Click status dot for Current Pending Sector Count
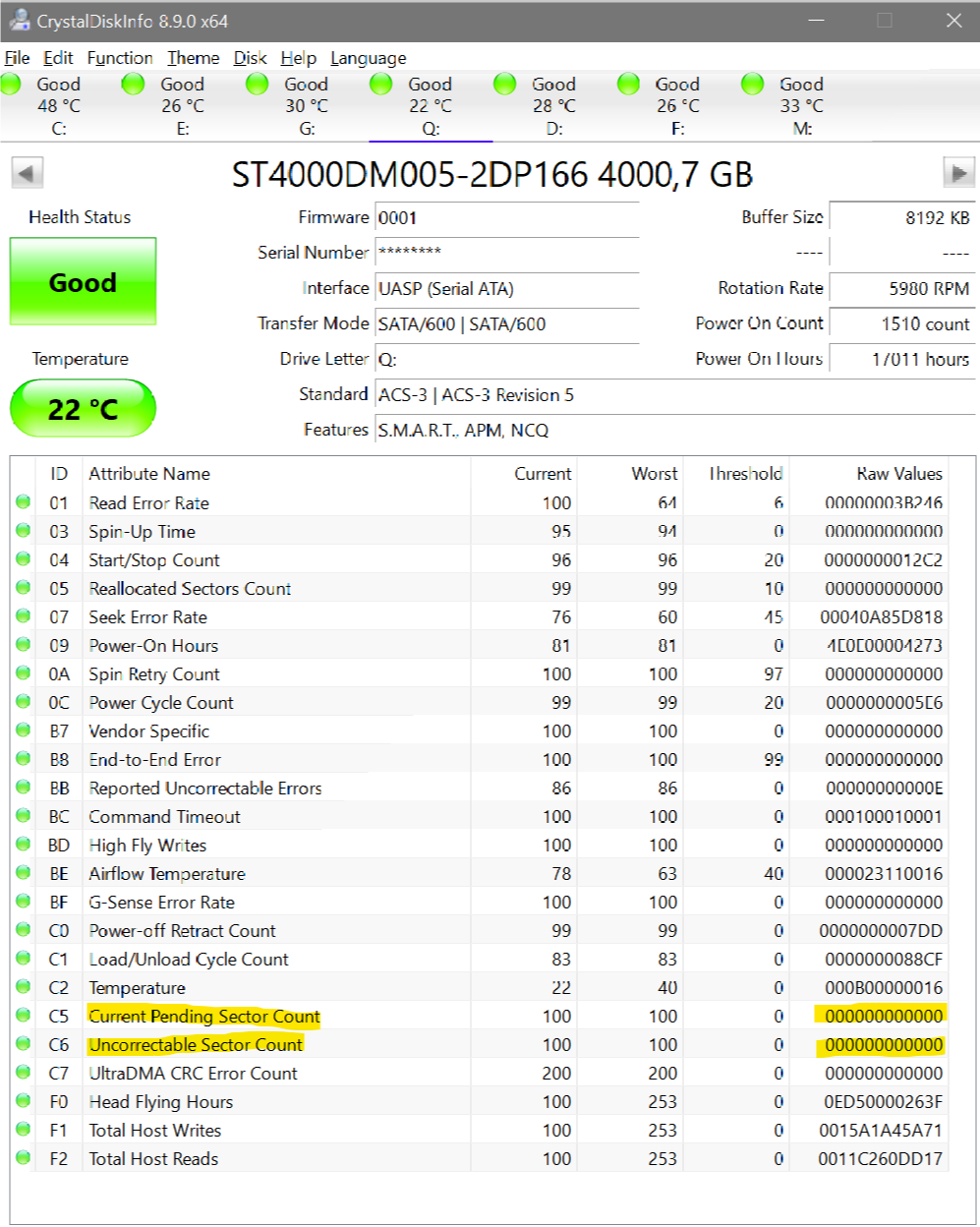 point(23,1016)
